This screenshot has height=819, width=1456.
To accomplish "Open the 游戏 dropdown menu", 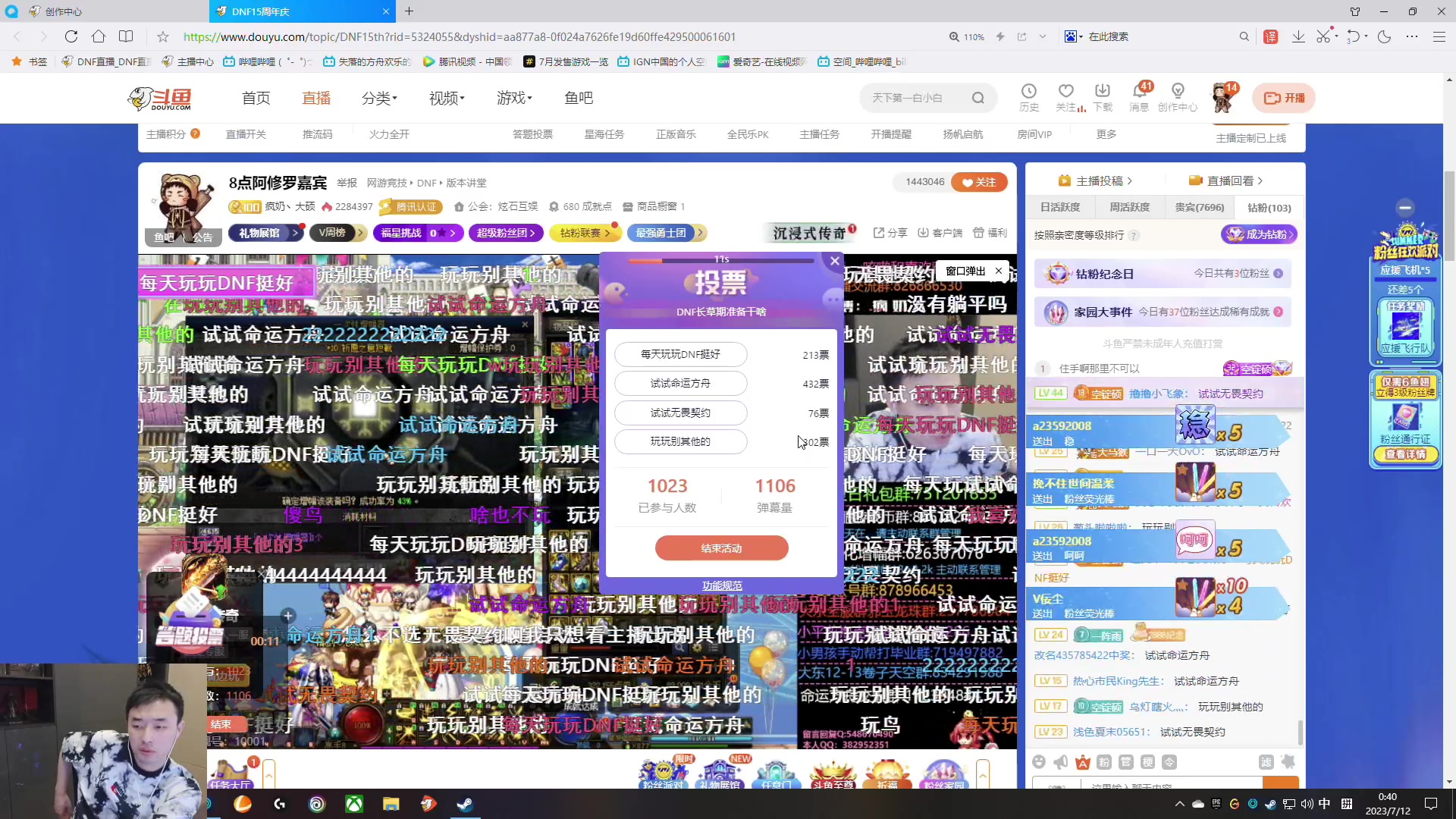I will pyautogui.click(x=513, y=98).
